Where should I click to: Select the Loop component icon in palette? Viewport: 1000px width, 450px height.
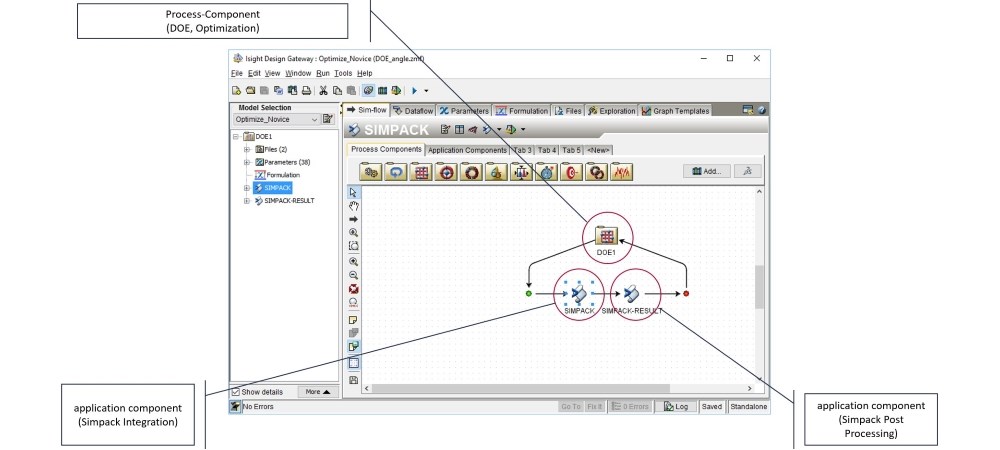tap(395, 171)
